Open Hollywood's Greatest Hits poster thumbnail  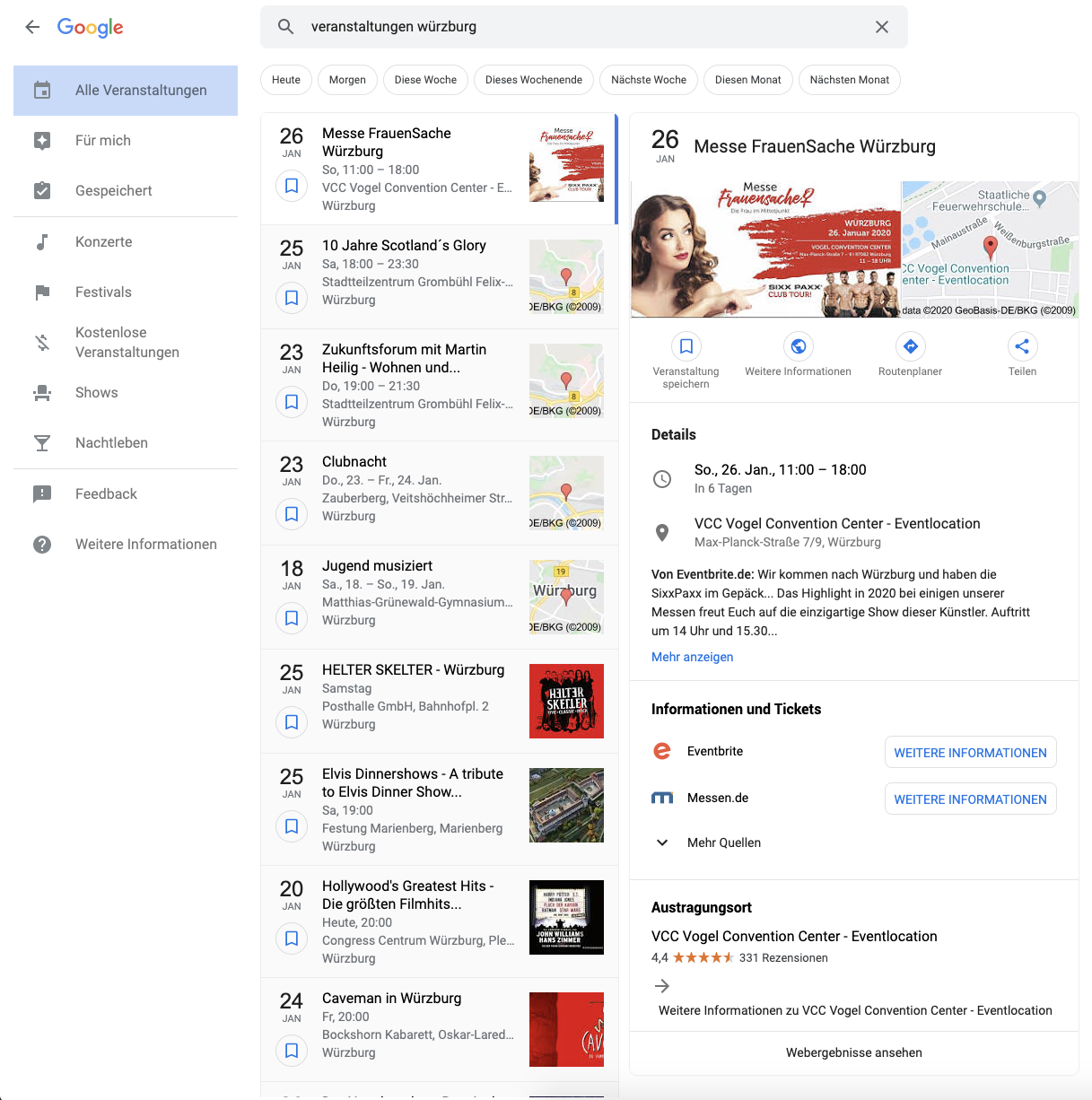tap(566, 917)
